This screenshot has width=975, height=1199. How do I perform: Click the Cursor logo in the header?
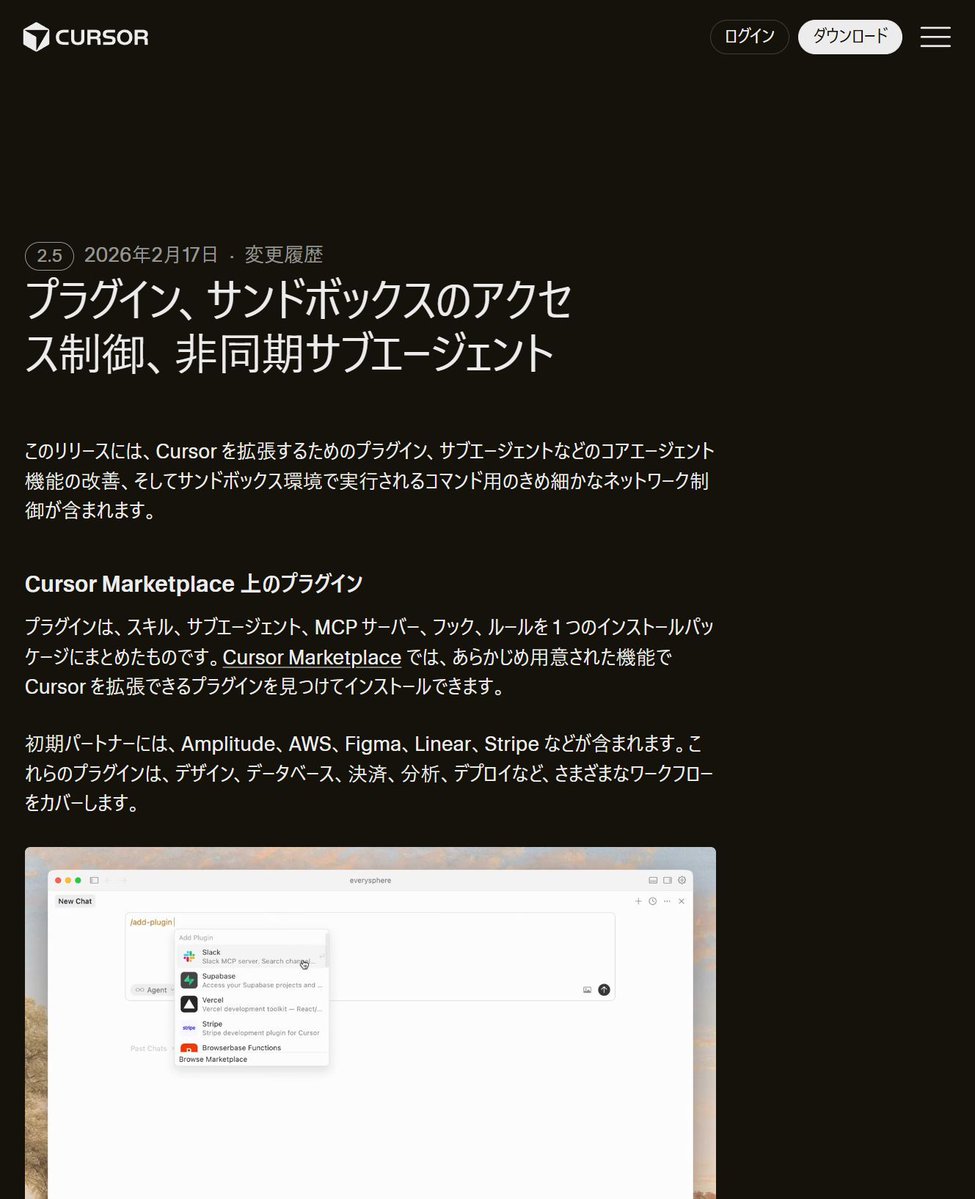click(86, 37)
